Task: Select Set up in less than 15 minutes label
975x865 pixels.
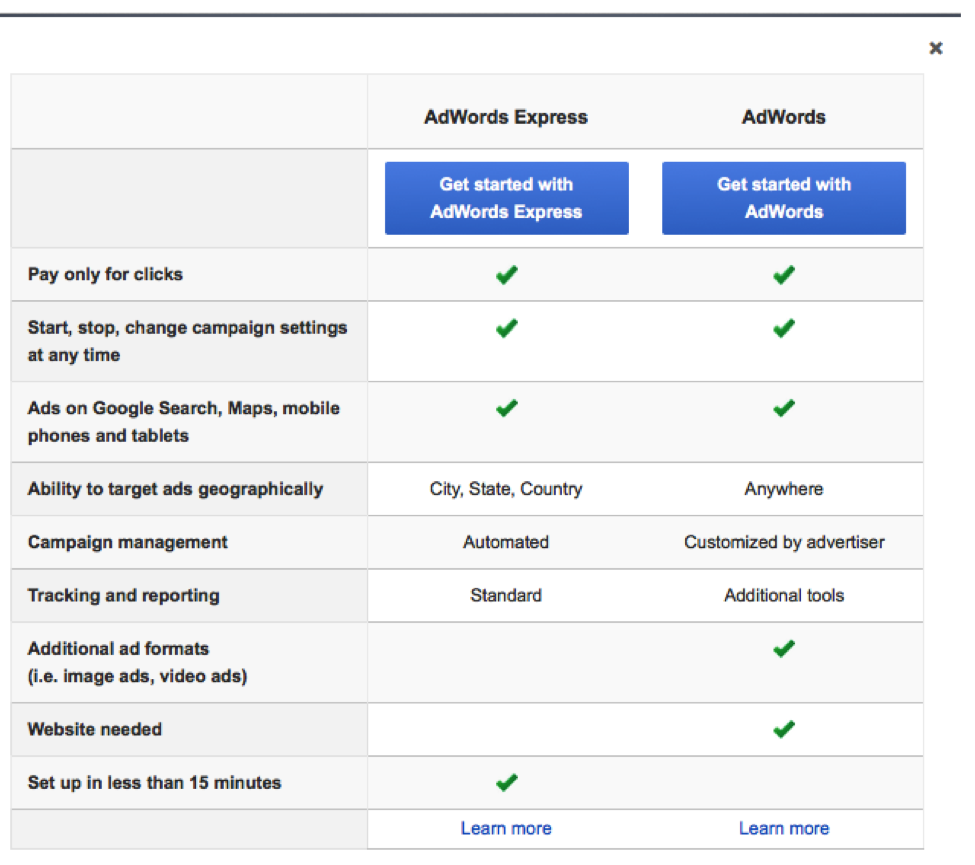Action: point(154,782)
